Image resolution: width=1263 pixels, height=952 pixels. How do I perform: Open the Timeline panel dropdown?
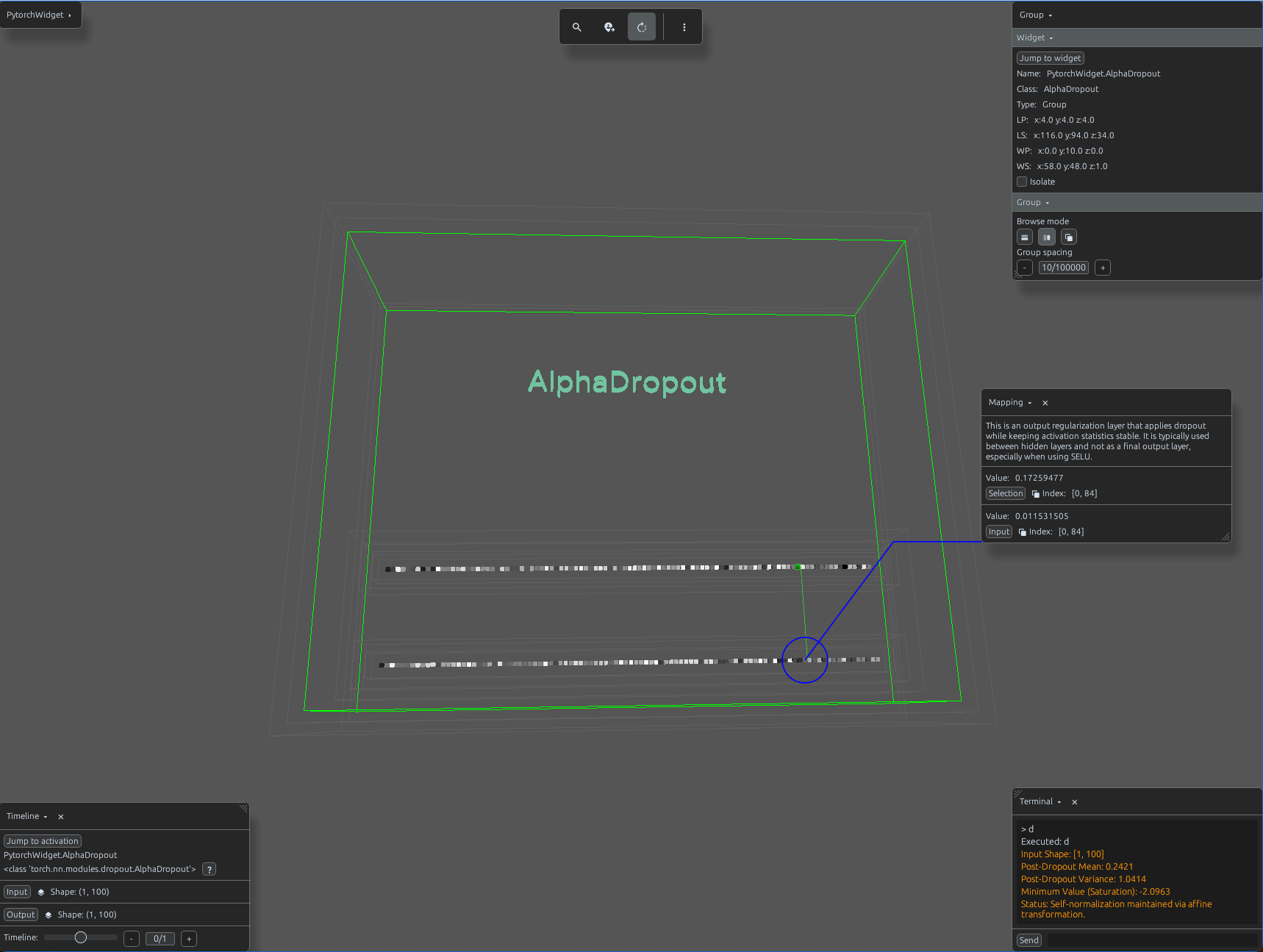click(x=27, y=817)
